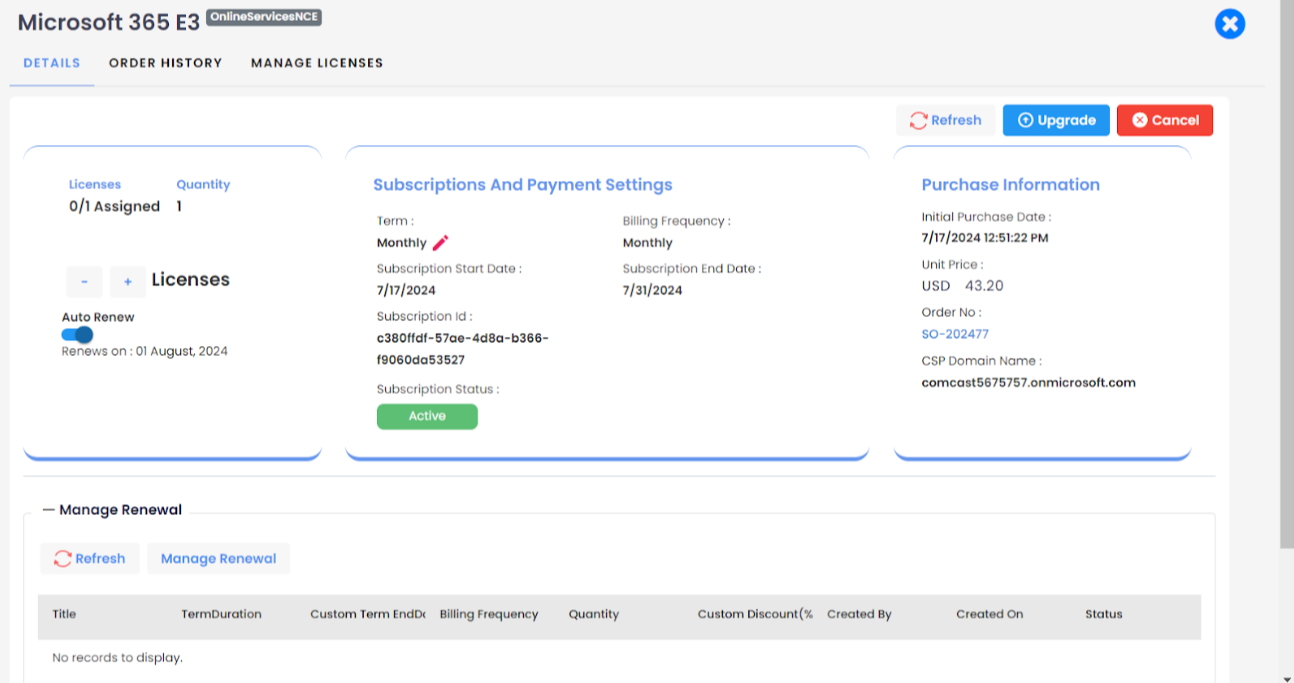Close the Microsoft 365 E3 panel
This screenshot has height=683, width=1294.
tap(1229, 24)
